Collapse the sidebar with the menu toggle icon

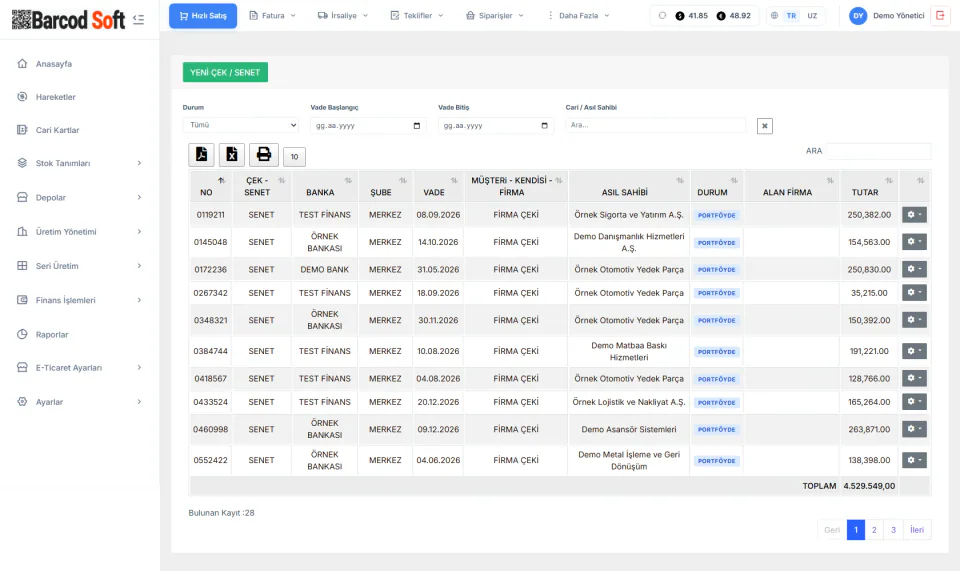coord(138,20)
